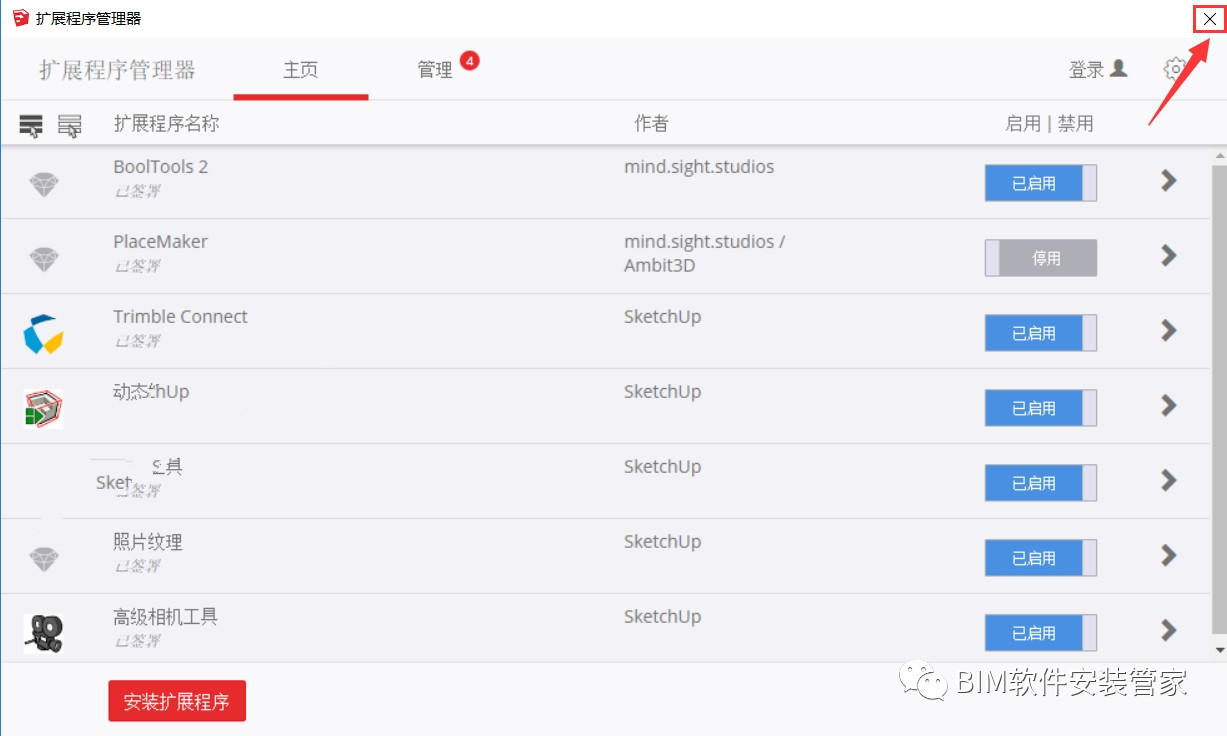The width and height of the screenshot is (1227, 736).
Task: Click the scrollbar down arrow
Action: (x=1219, y=649)
